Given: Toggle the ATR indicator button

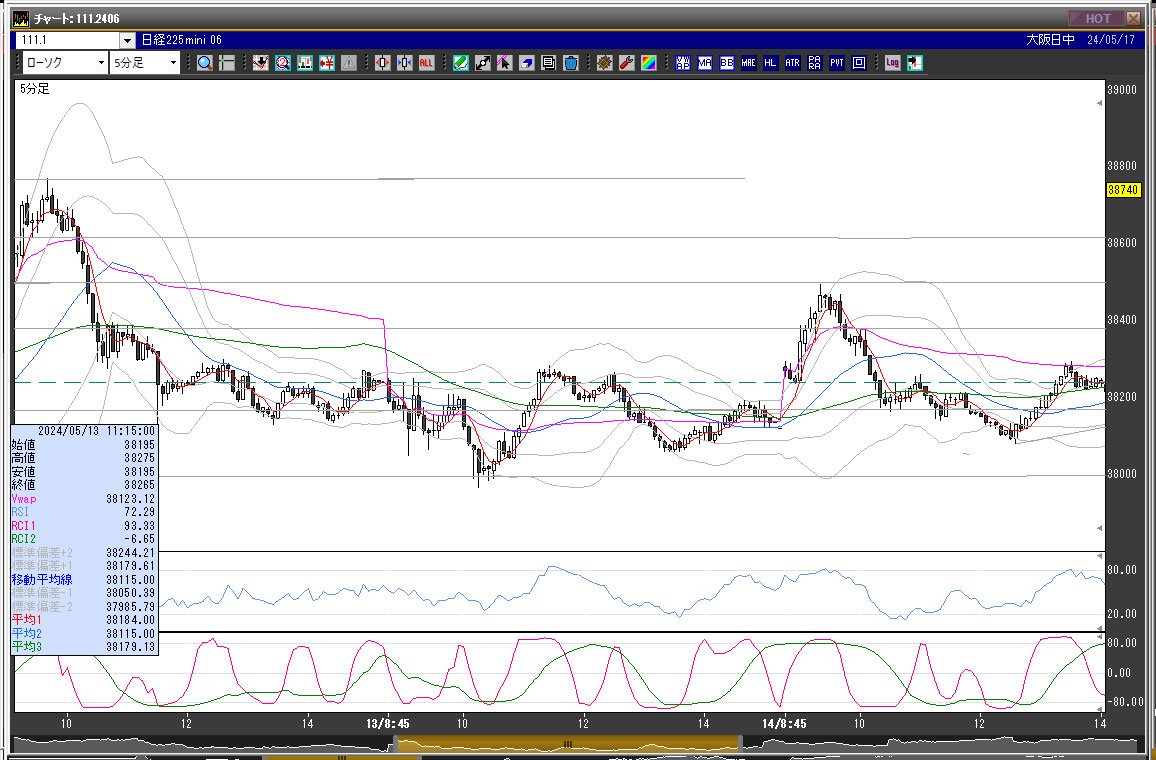Looking at the screenshot, I should pos(793,63).
